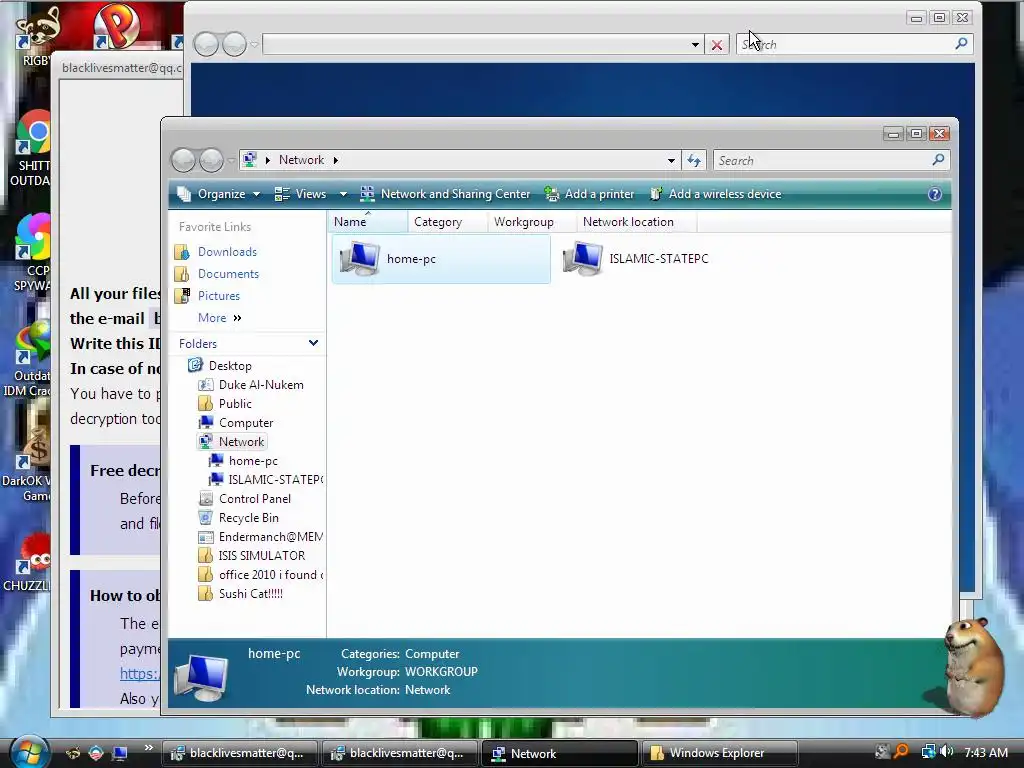Click the Forward button in Network window
Viewport: 1024px width, 768px height.
(211, 160)
